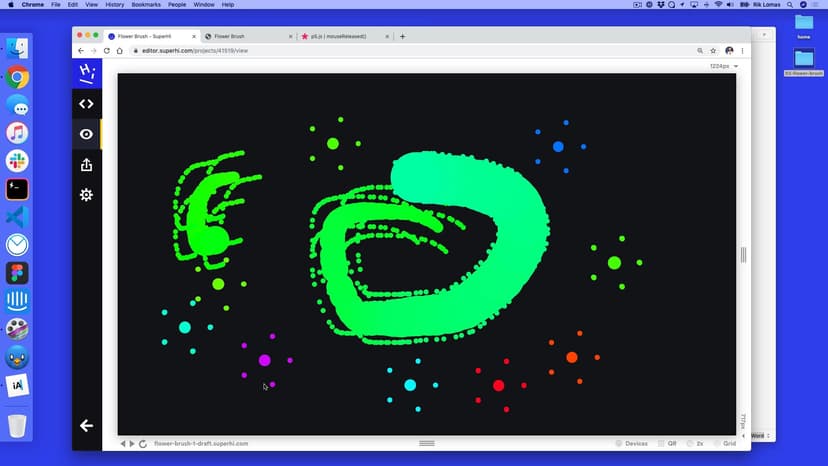
Task: Open a new browser tab
Action: pos(402,36)
